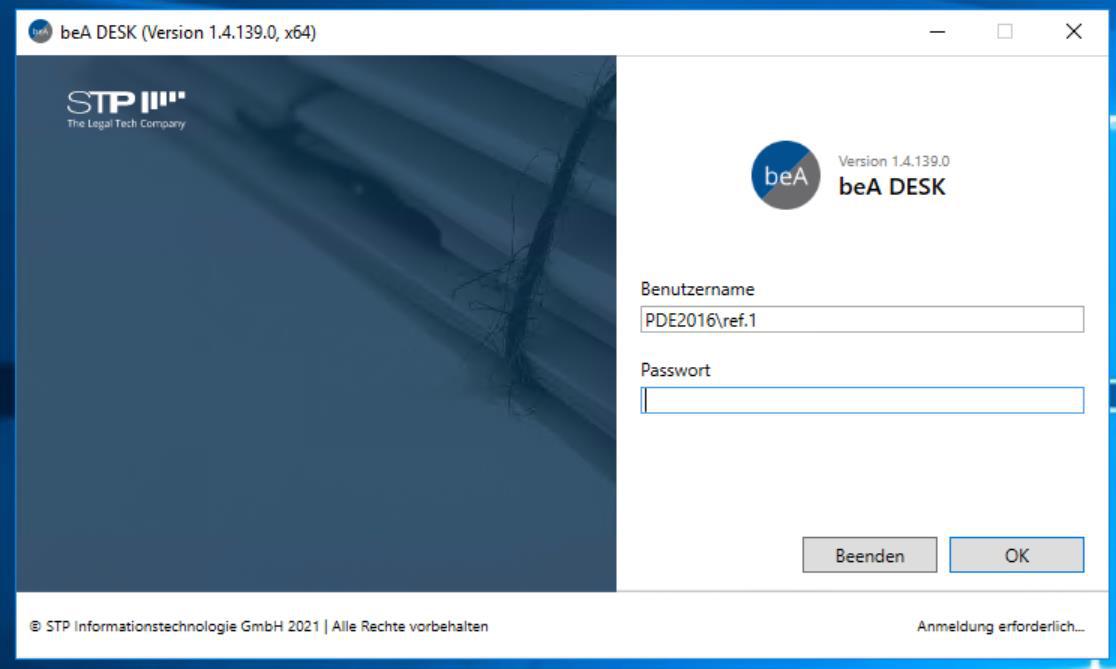Click the beA app icon in title bar
This screenshot has height=669, width=1116.
coord(41,32)
